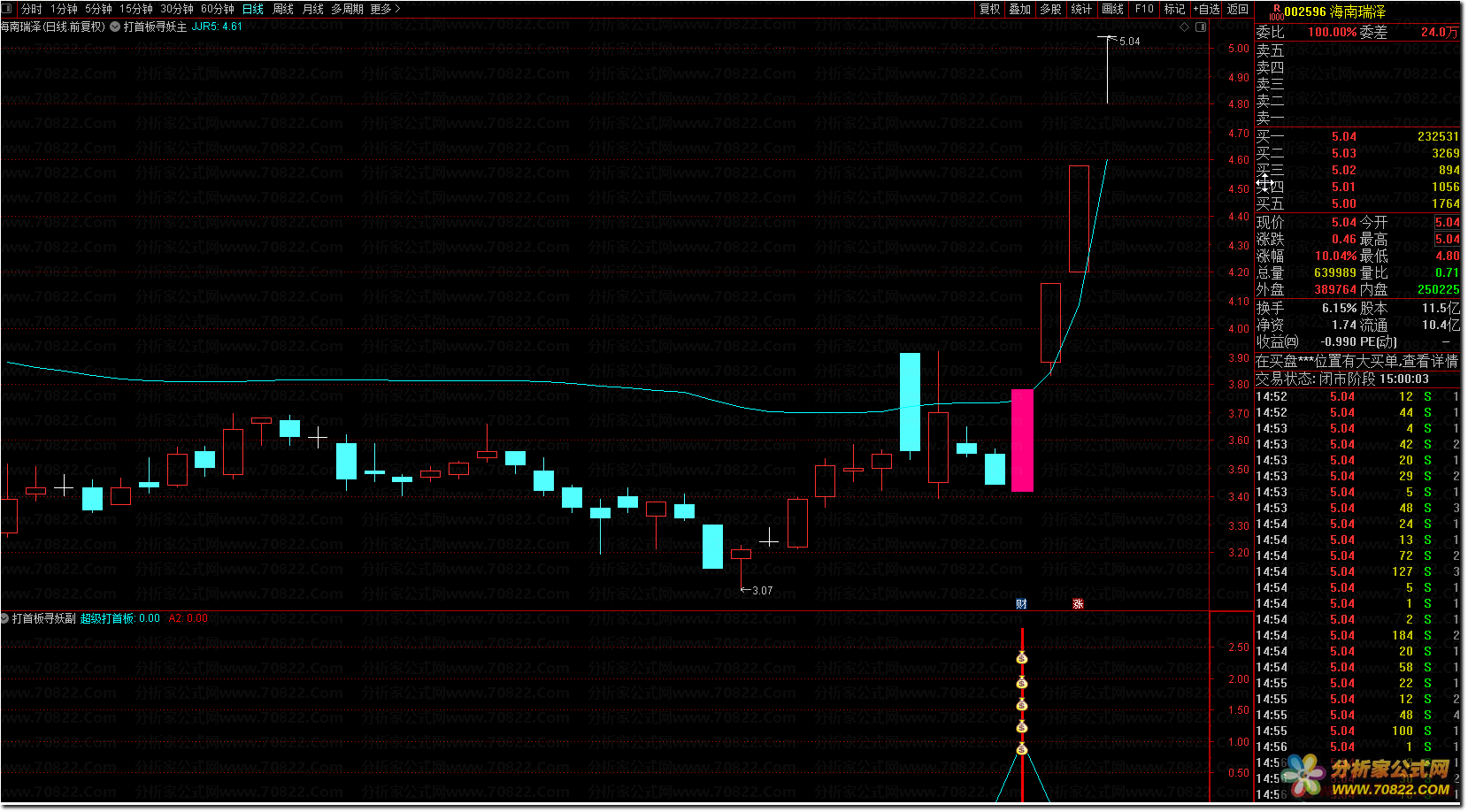
Task: Toggle the side panel icon in chart corner
Action: (x=1201, y=27)
